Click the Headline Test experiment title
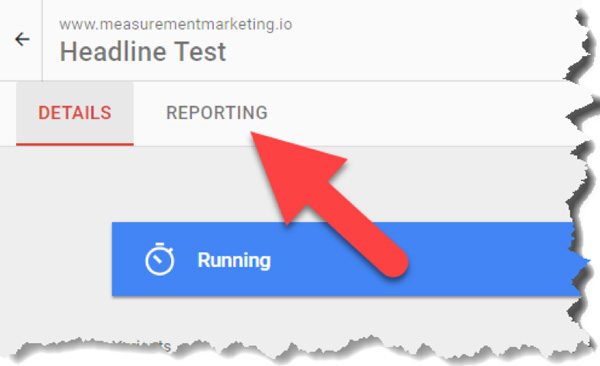Screen dimensions: 600x366 (x=143, y=52)
